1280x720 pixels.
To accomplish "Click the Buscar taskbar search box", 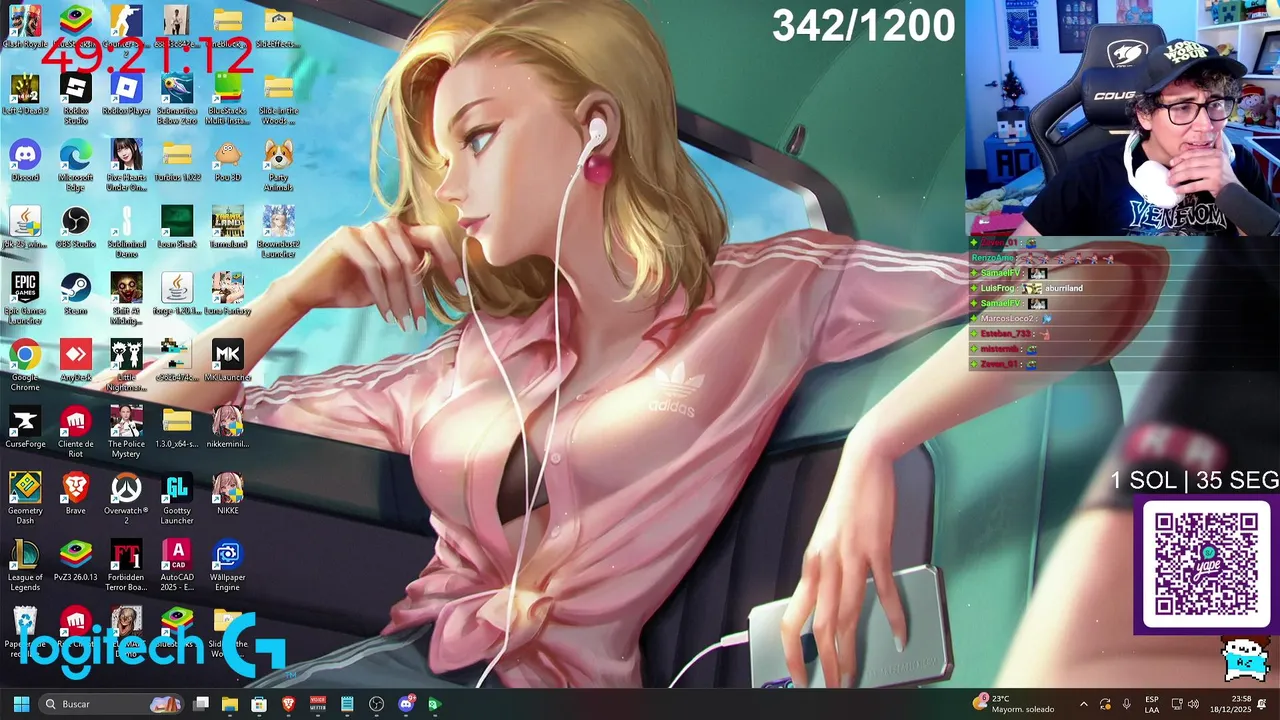I will (112, 704).
